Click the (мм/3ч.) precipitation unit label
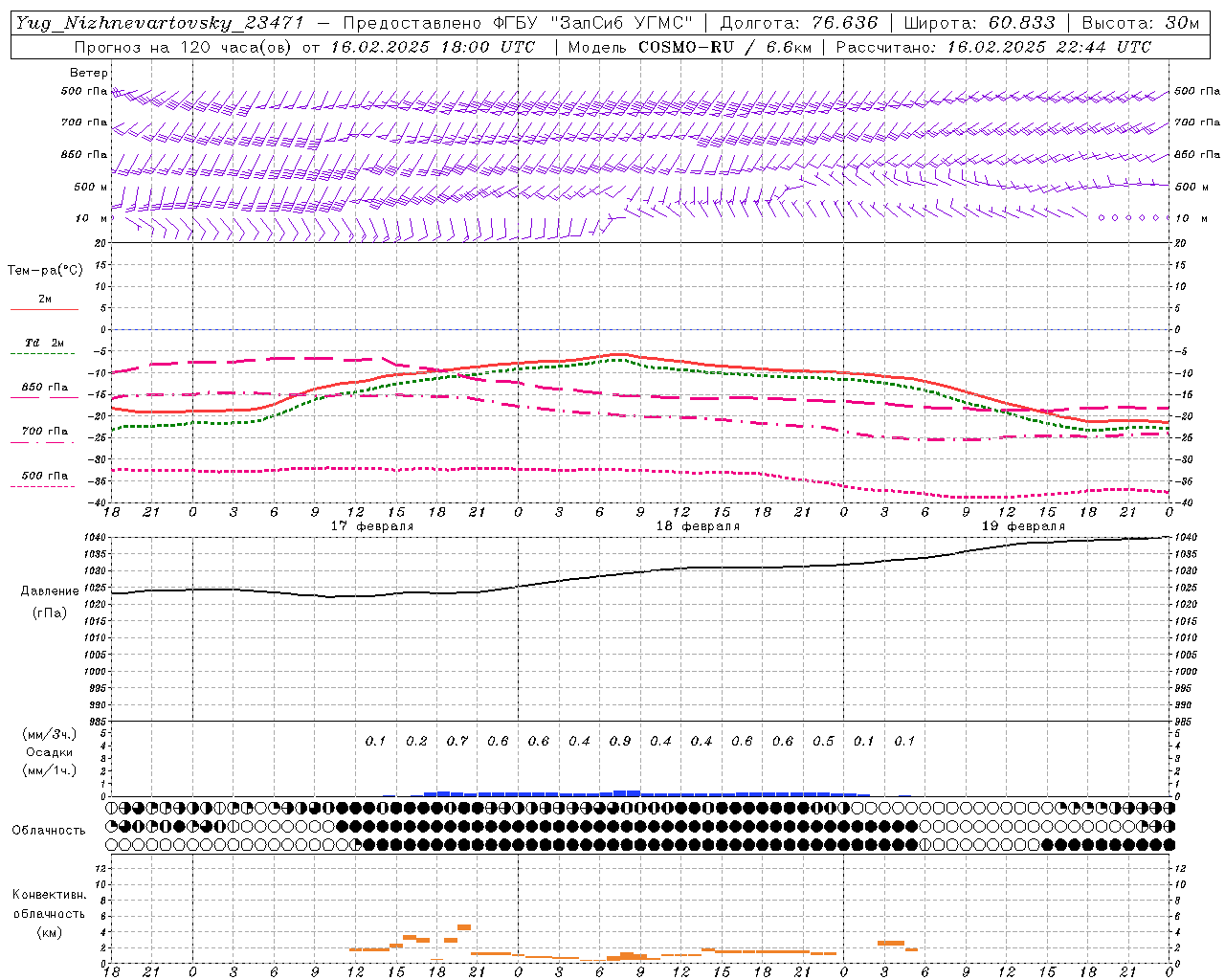The image size is (1225, 980). point(50,734)
